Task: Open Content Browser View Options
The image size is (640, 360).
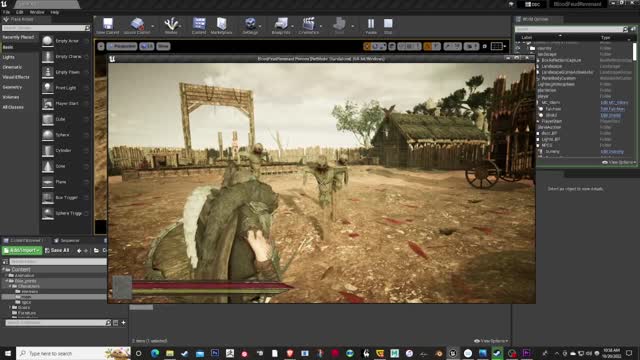Action: [x=491, y=341]
